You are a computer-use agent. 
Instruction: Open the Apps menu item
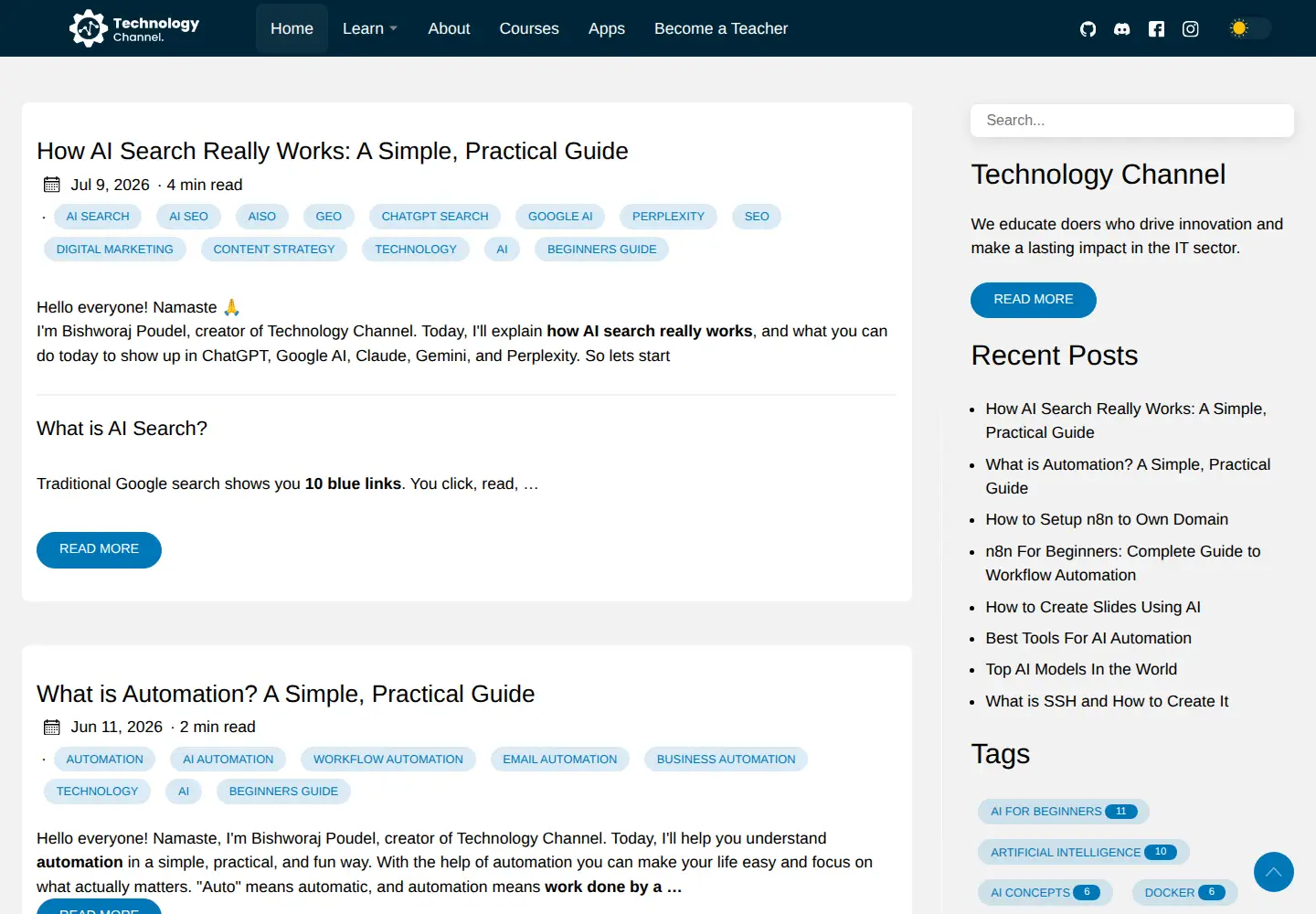607,28
